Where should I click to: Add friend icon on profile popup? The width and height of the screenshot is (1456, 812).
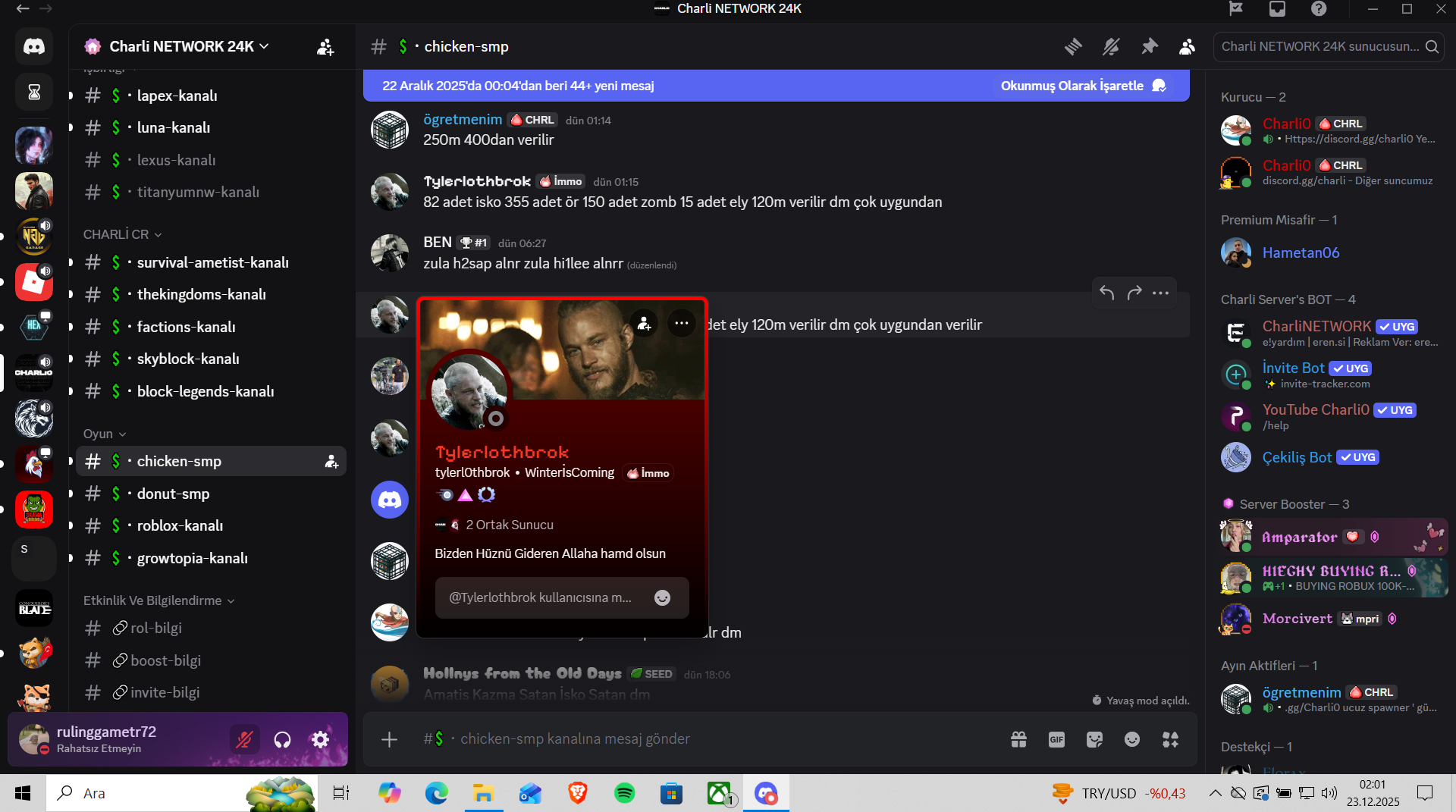(645, 324)
